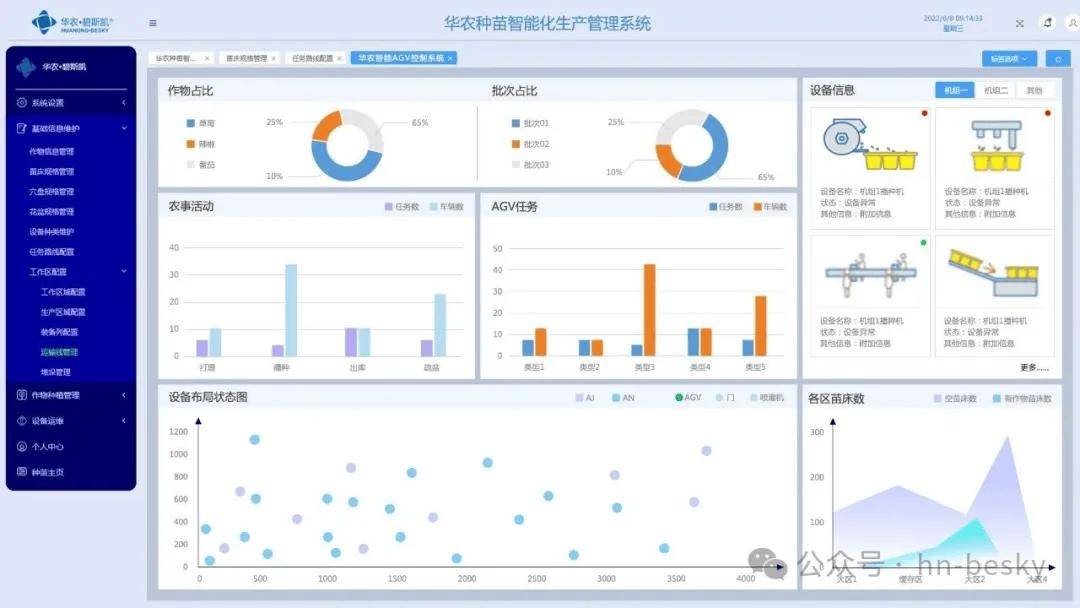Open notifications with the bell icon
This screenshot has width=1080, height=608.
1048,23
